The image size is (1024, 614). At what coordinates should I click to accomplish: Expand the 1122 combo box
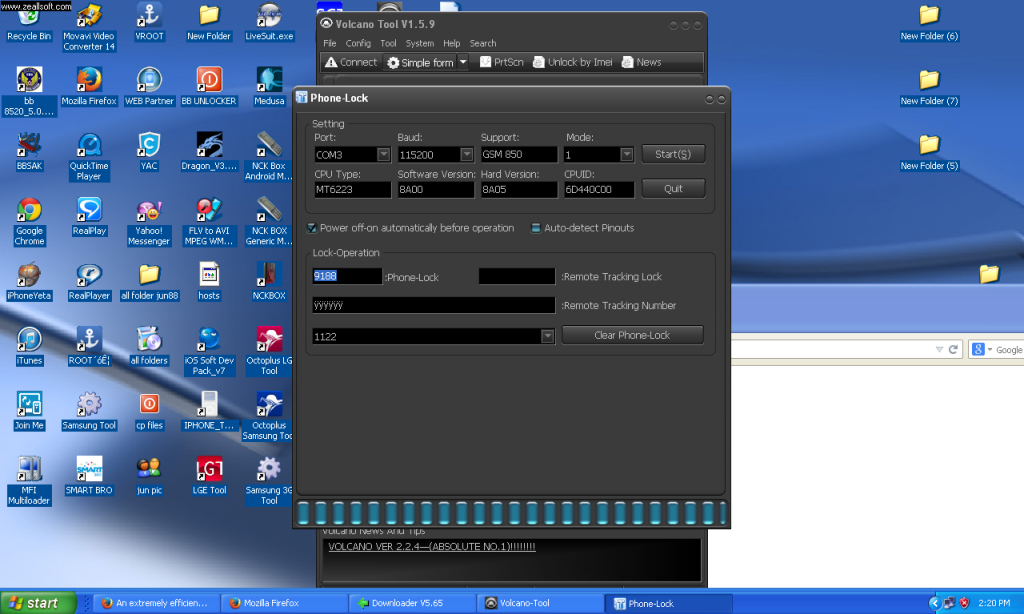(547, 337)
